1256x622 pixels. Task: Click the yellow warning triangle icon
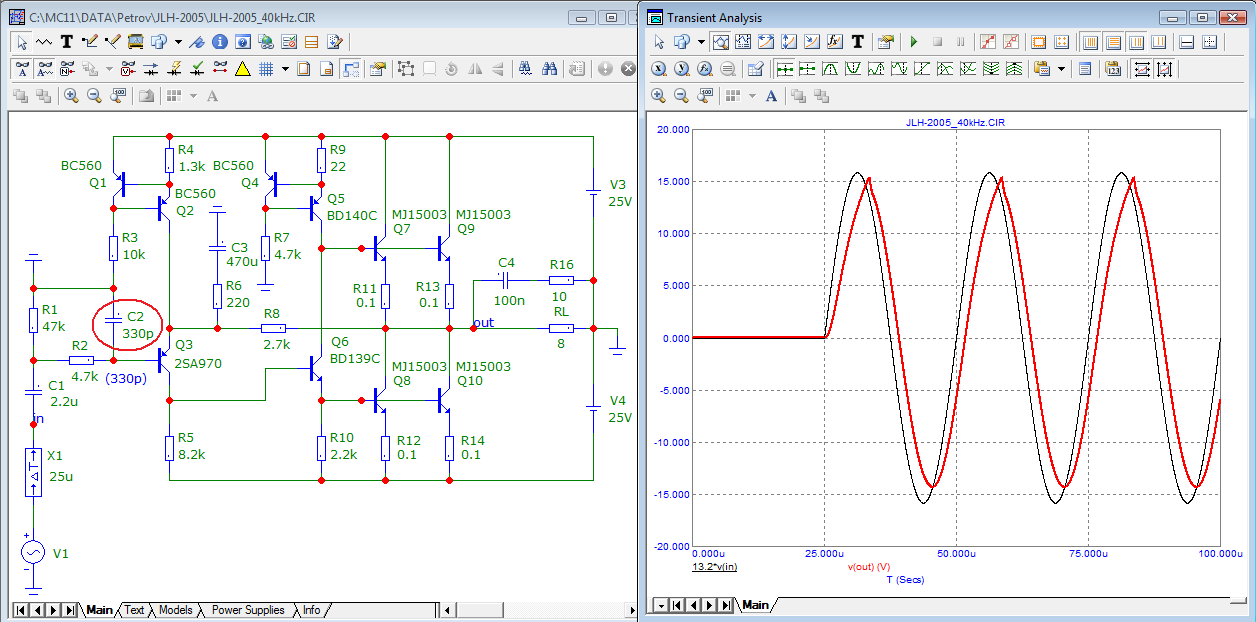point(242,69)
